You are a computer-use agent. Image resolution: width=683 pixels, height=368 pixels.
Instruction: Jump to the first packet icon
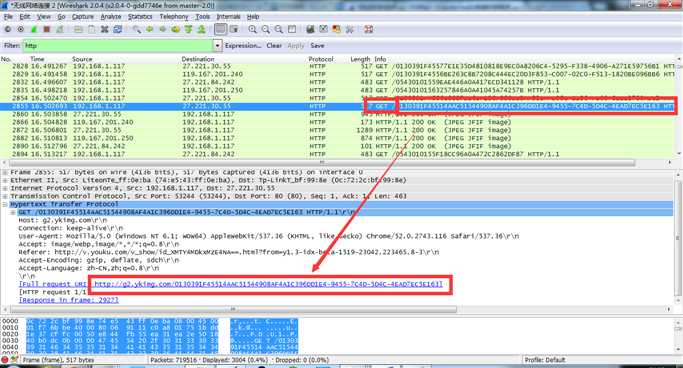coord(188,30)
